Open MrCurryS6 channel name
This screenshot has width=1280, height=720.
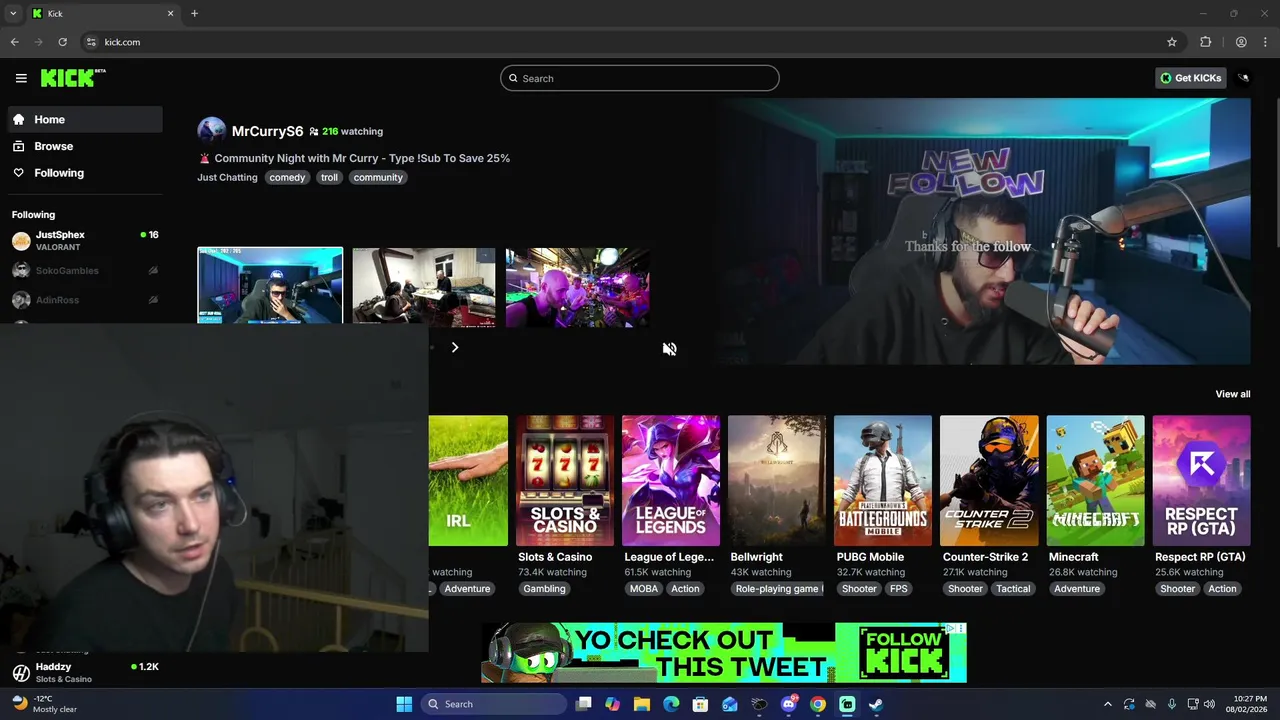[267, 131]
